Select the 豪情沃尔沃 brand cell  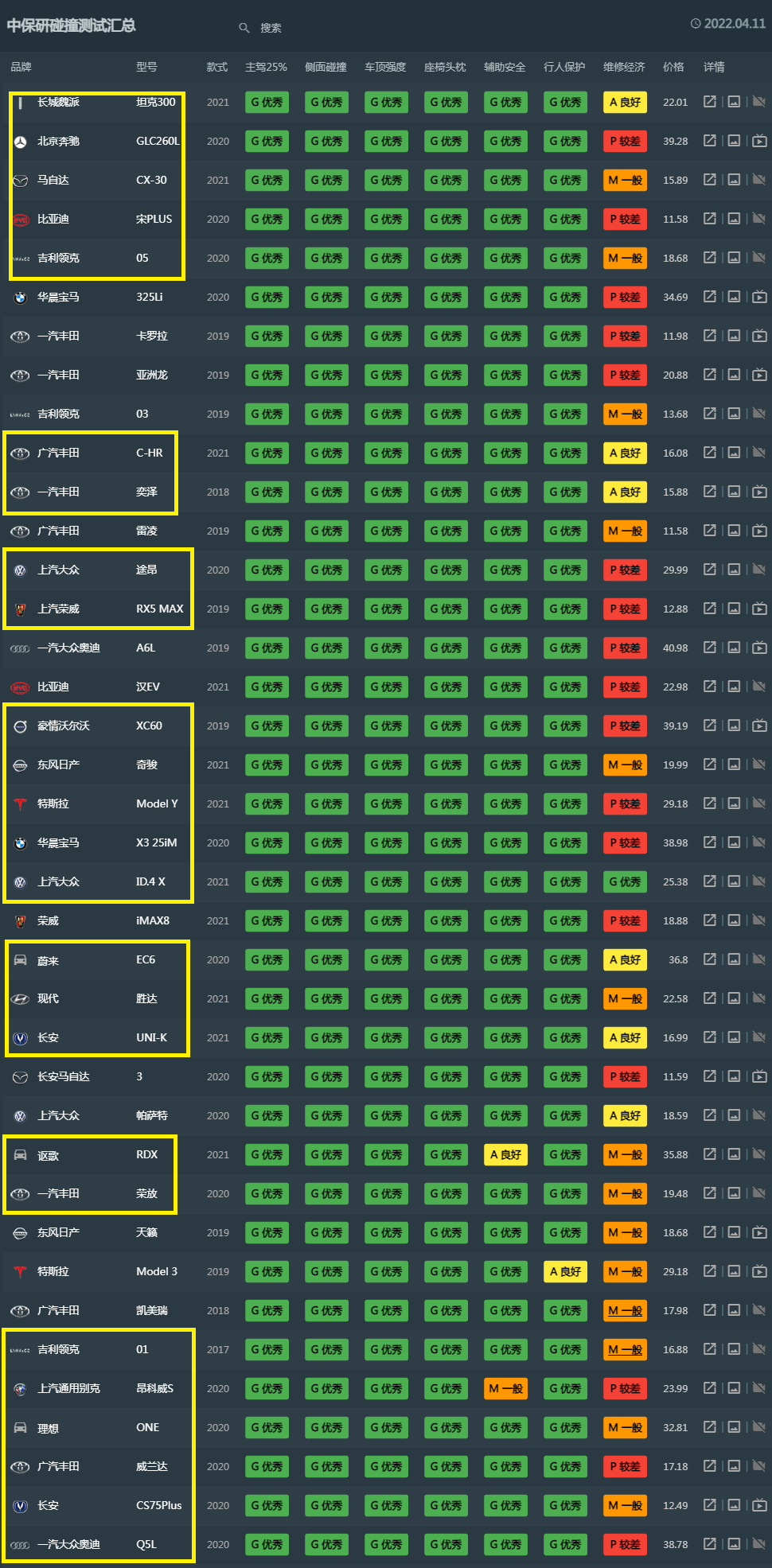pos(64,726)
